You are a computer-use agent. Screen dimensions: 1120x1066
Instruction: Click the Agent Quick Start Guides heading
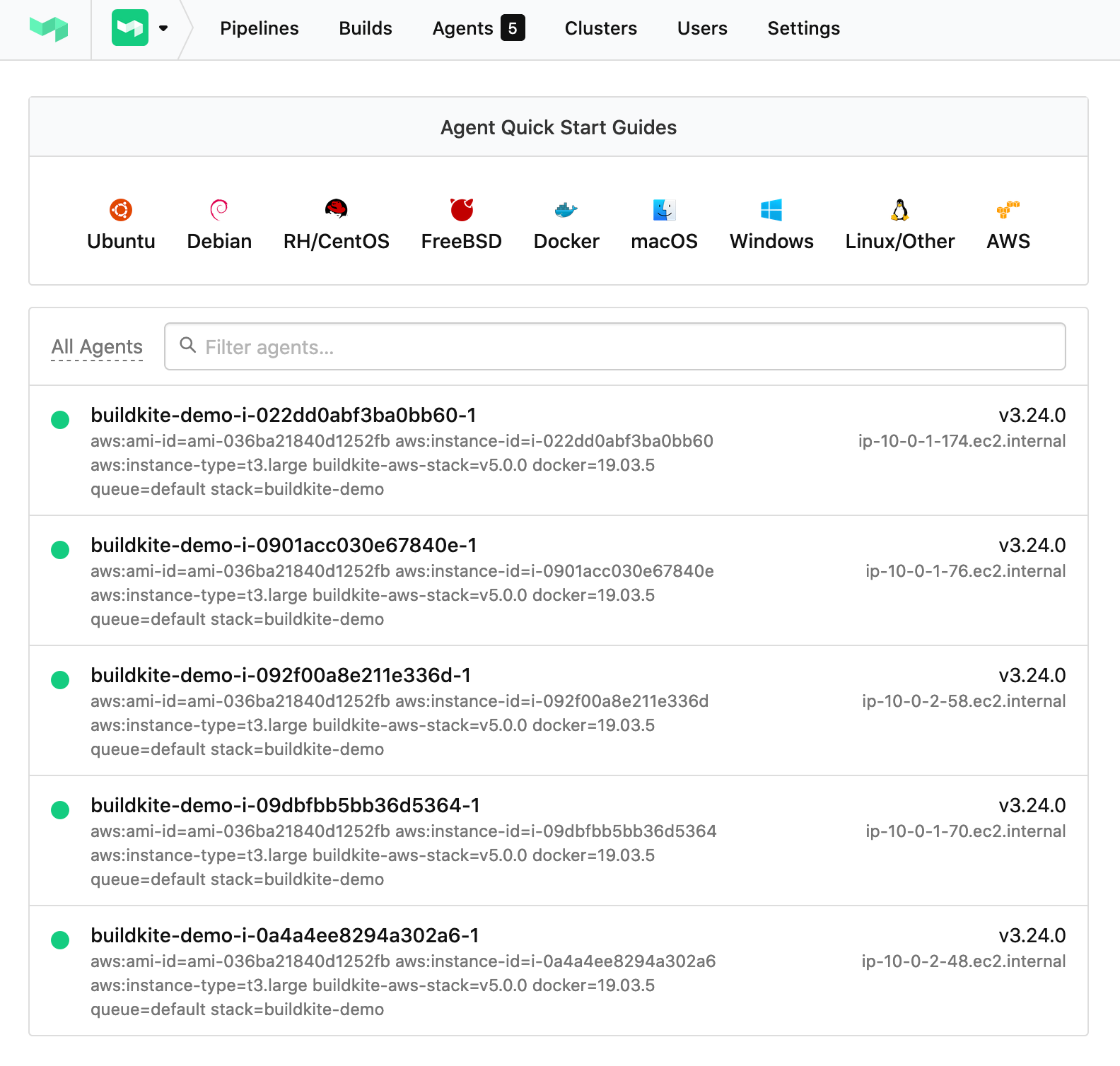[x=559, y=127]
